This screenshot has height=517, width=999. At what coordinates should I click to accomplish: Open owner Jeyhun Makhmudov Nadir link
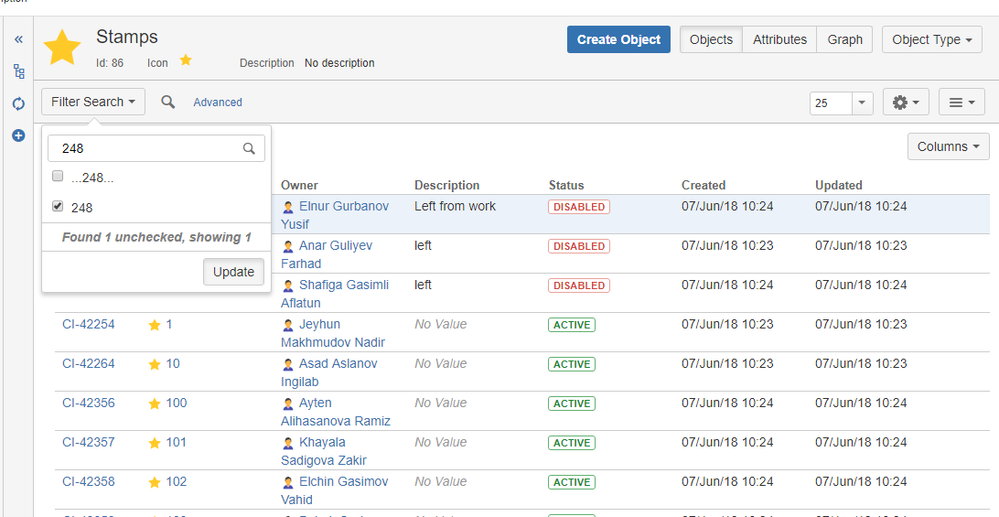tap(333, 333)
